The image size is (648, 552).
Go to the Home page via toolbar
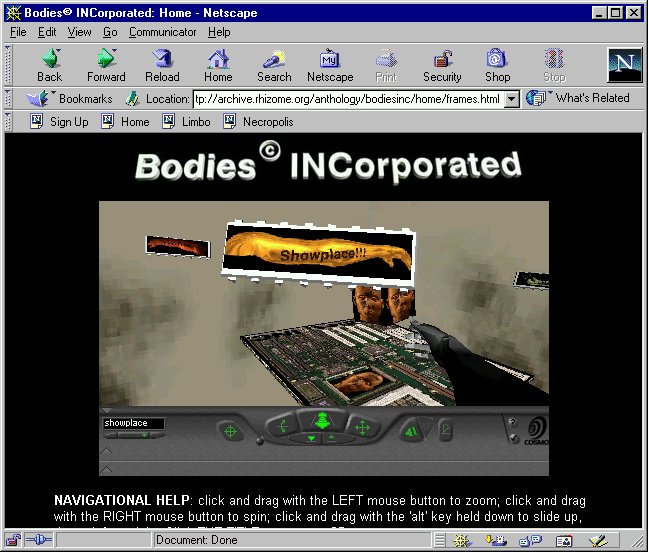[x=218, y=65]
